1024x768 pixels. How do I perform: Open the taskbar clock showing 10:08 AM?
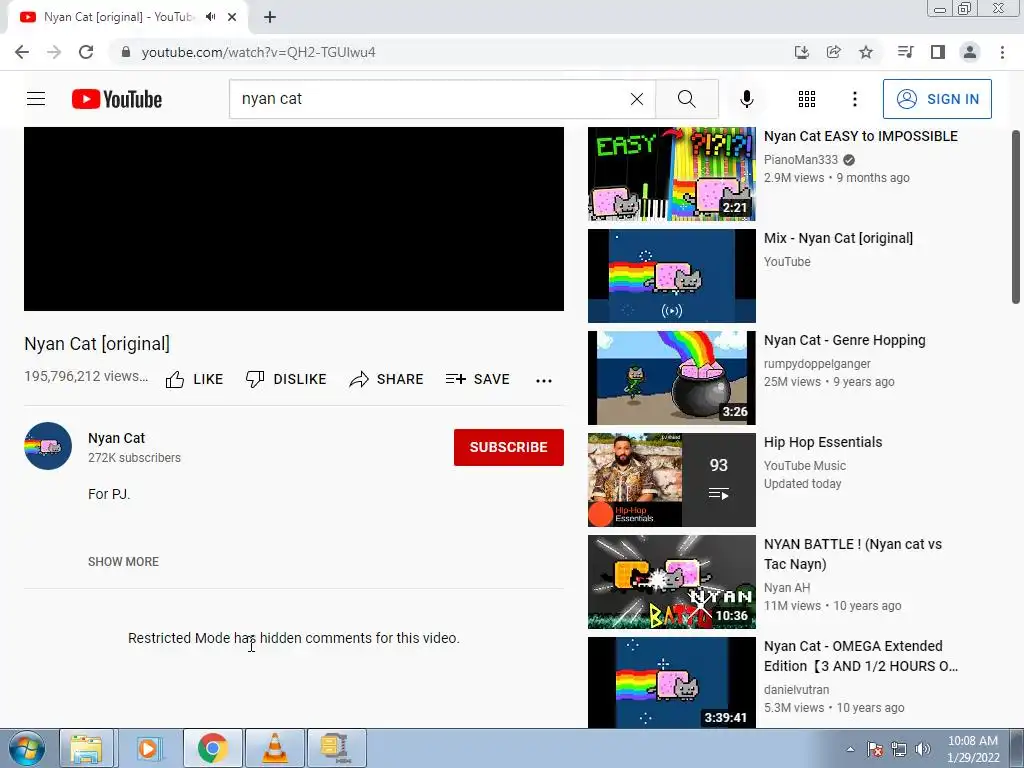pyautogui.click(x=973, y=749)
